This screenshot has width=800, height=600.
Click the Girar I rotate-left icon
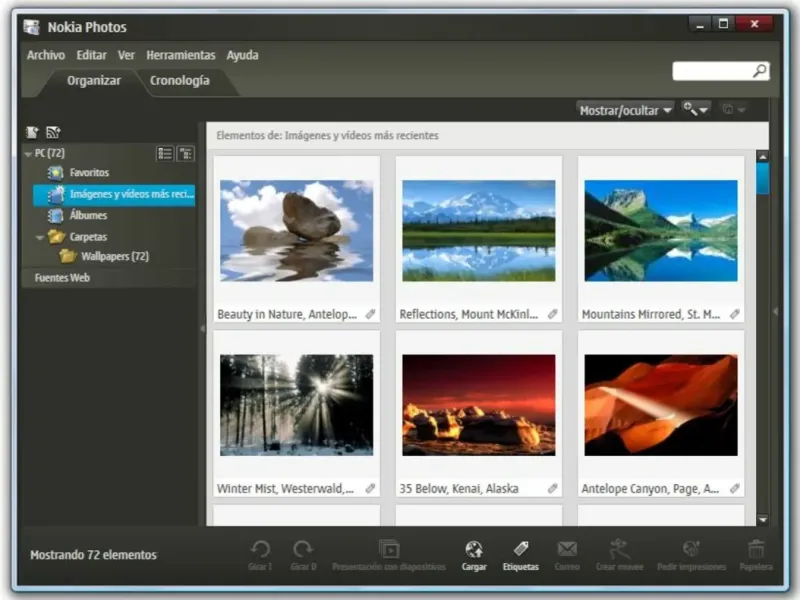tap(260, 549)
